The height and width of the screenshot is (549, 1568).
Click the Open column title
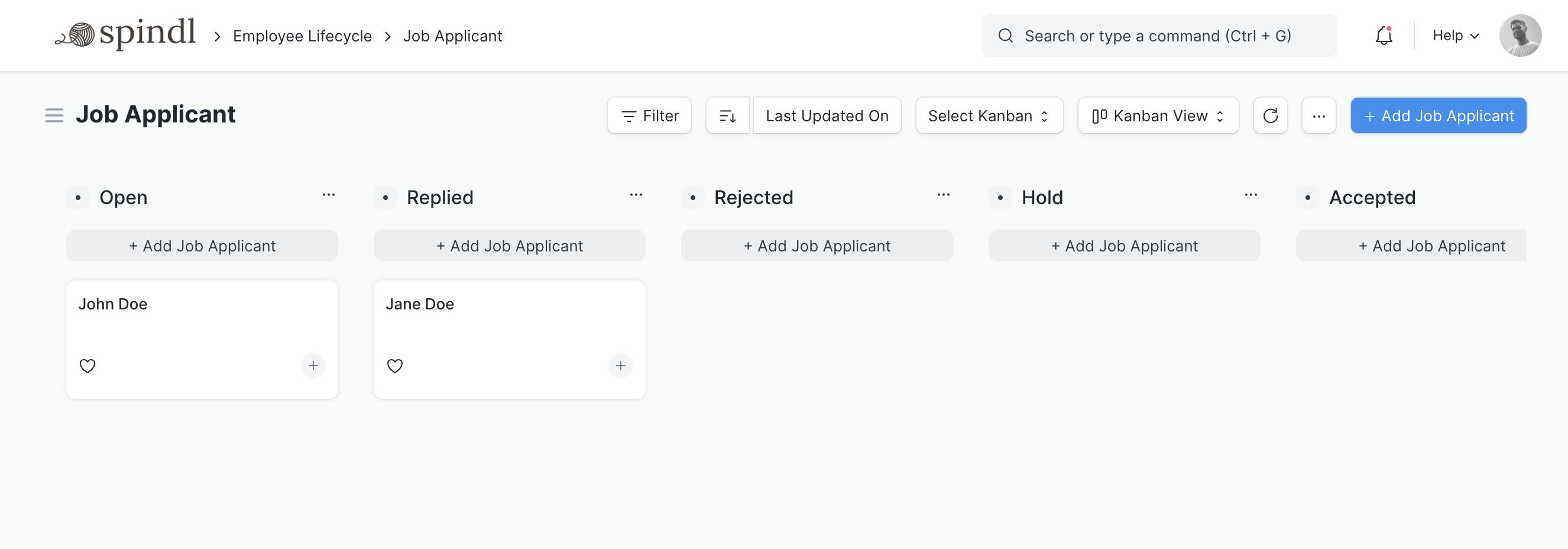(123, 198)
